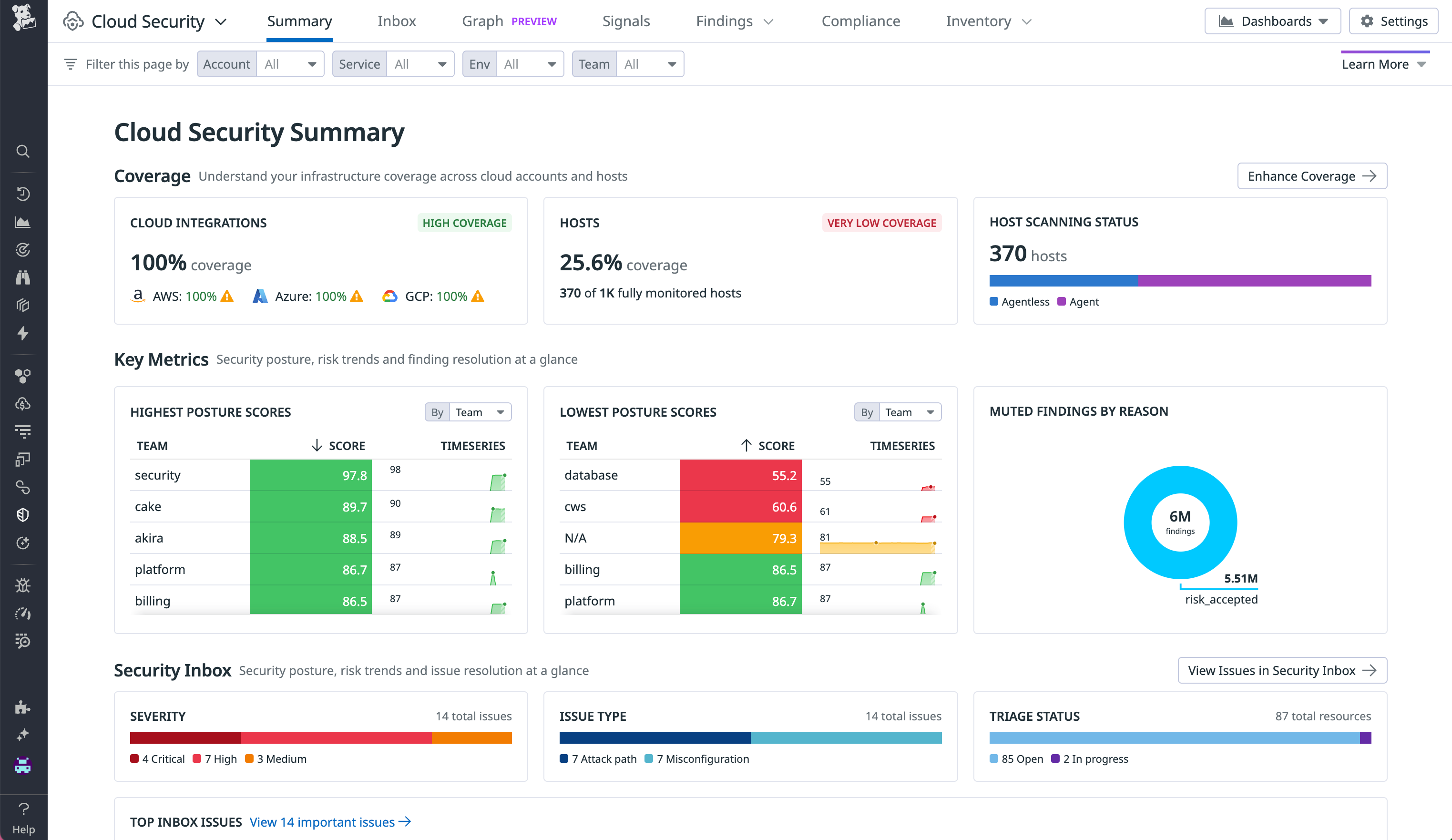Image resolution: width=1452 pixels, height=840 pixels.
Task: Expand the Account filter dropdown
Action: tap(290, 63)
